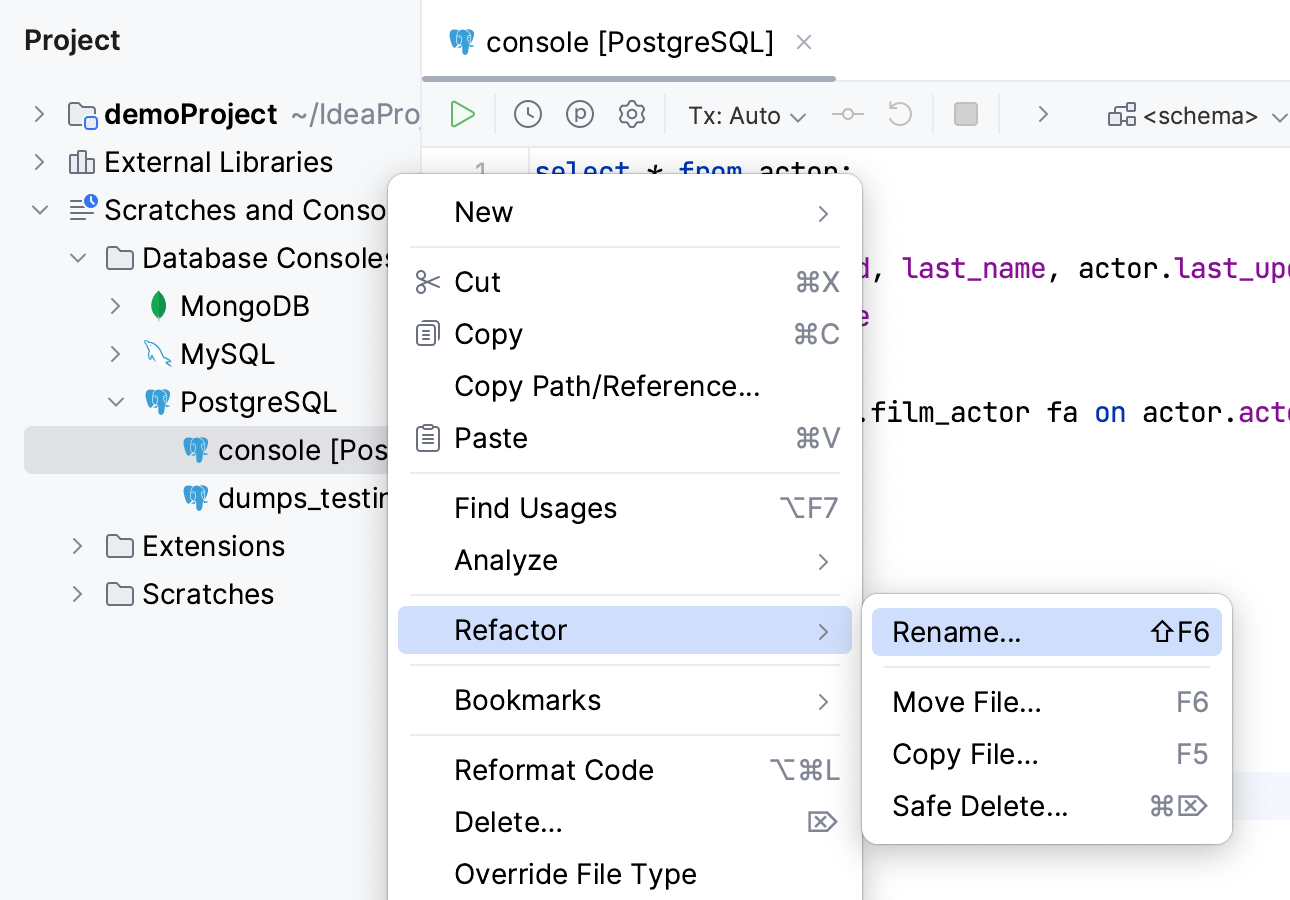The image size is (1290, 900).
Task: Click the Commit icon in toolbar
Action: [848, 115]
